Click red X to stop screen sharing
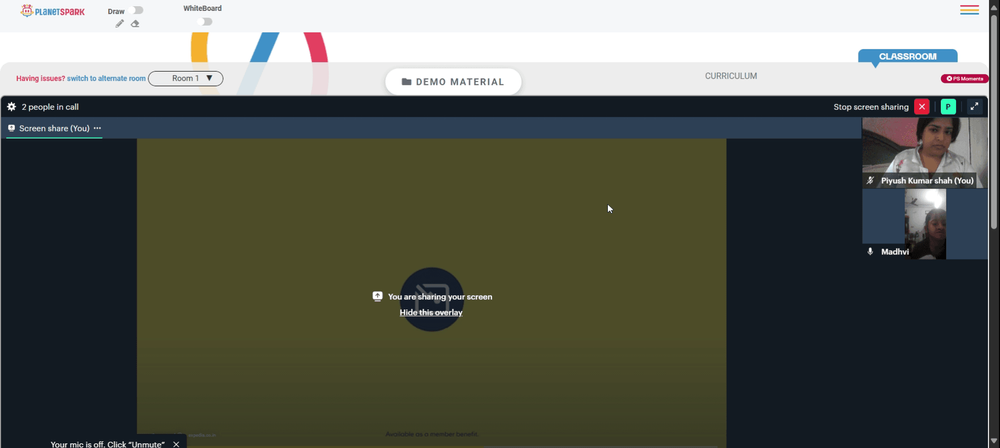Screen dimensions: 1000x448 coord(922,107)
